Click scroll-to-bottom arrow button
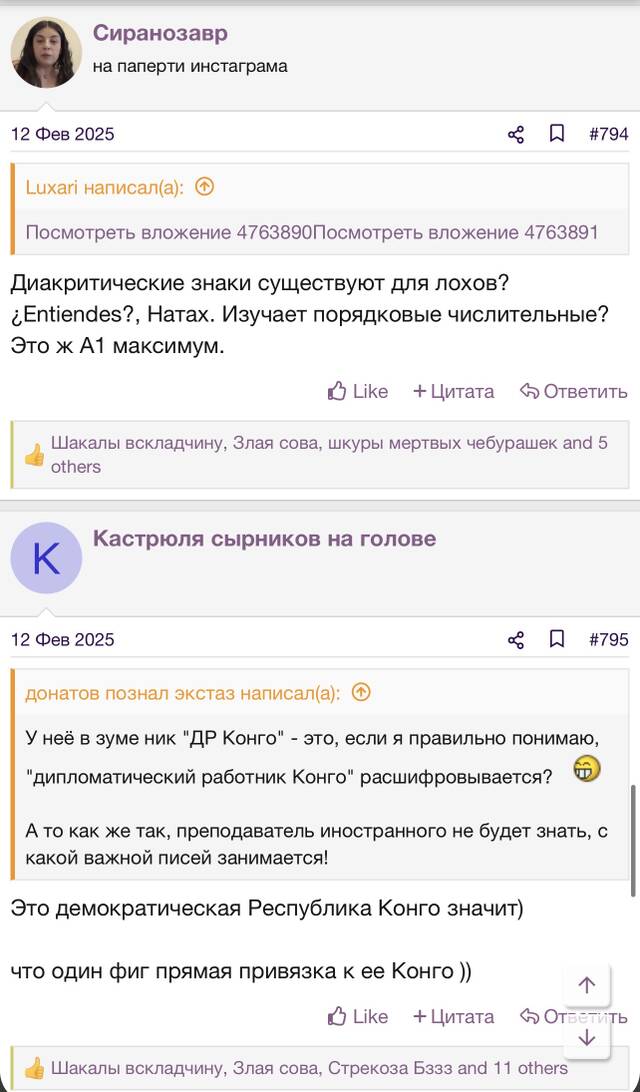This screenshot has width=640, height=1092. coord(586,1038)
